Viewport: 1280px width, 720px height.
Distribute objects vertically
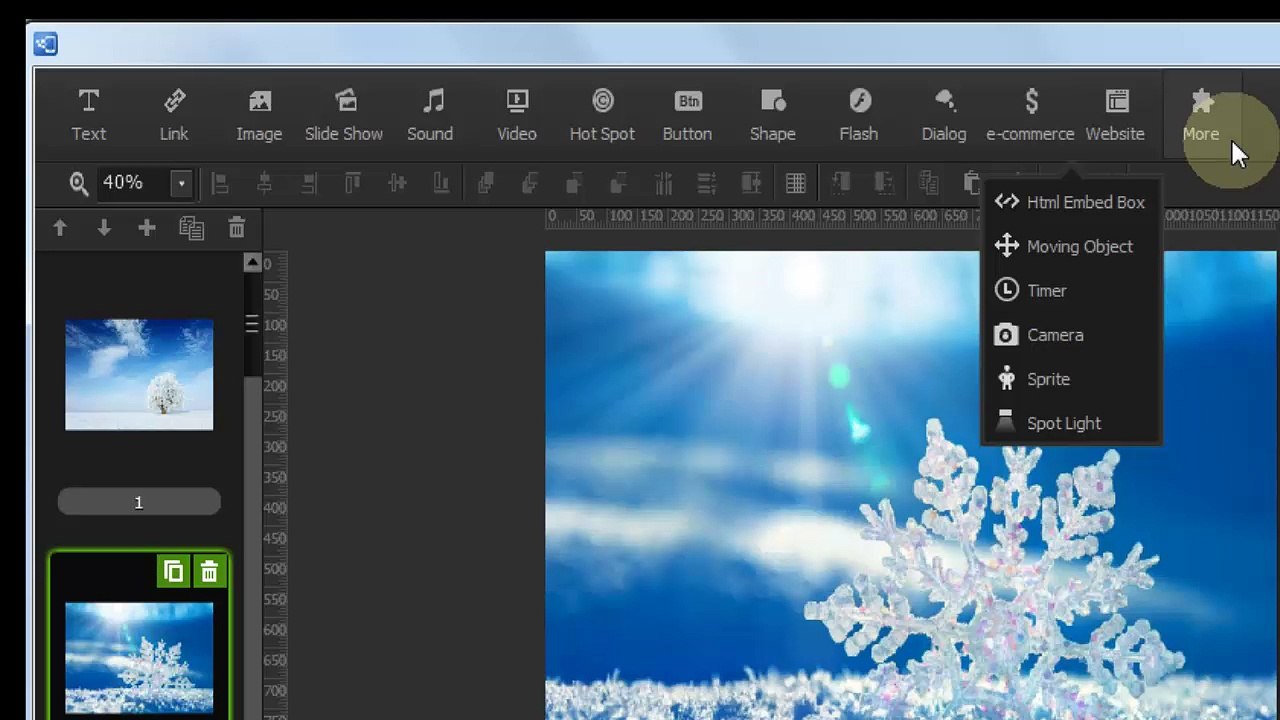click(x=707, y=183)
